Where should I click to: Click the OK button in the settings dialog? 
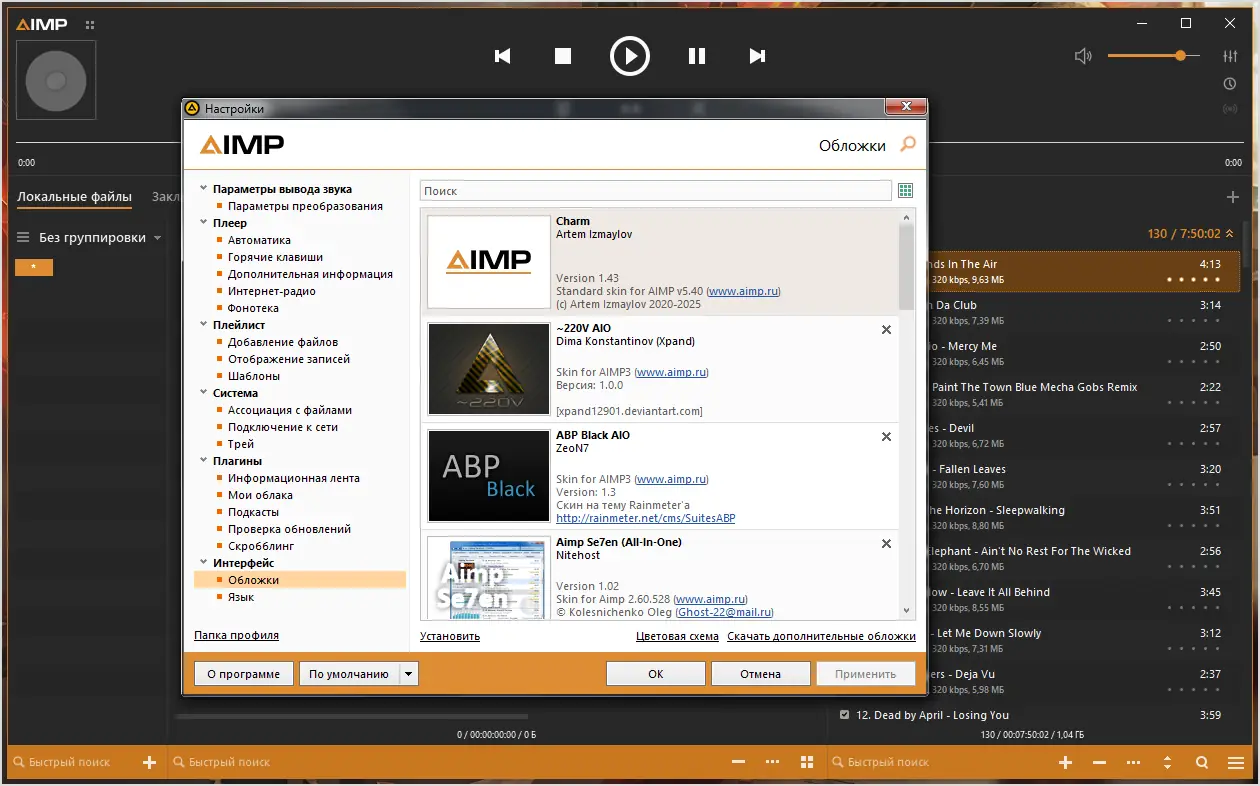(x=656, y=674)
